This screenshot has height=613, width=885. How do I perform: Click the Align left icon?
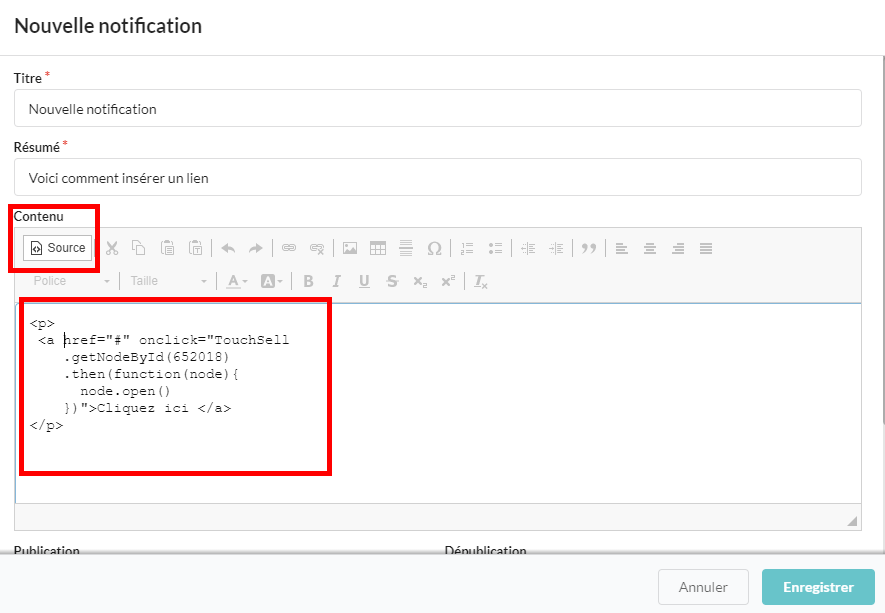[x=622, y=248]
